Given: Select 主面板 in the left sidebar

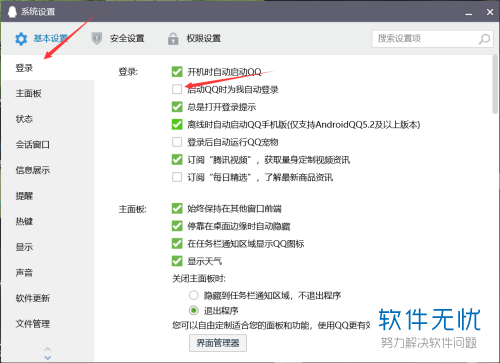Looking at the screenshot, I should pyautogui.click(x=48, y=93).
